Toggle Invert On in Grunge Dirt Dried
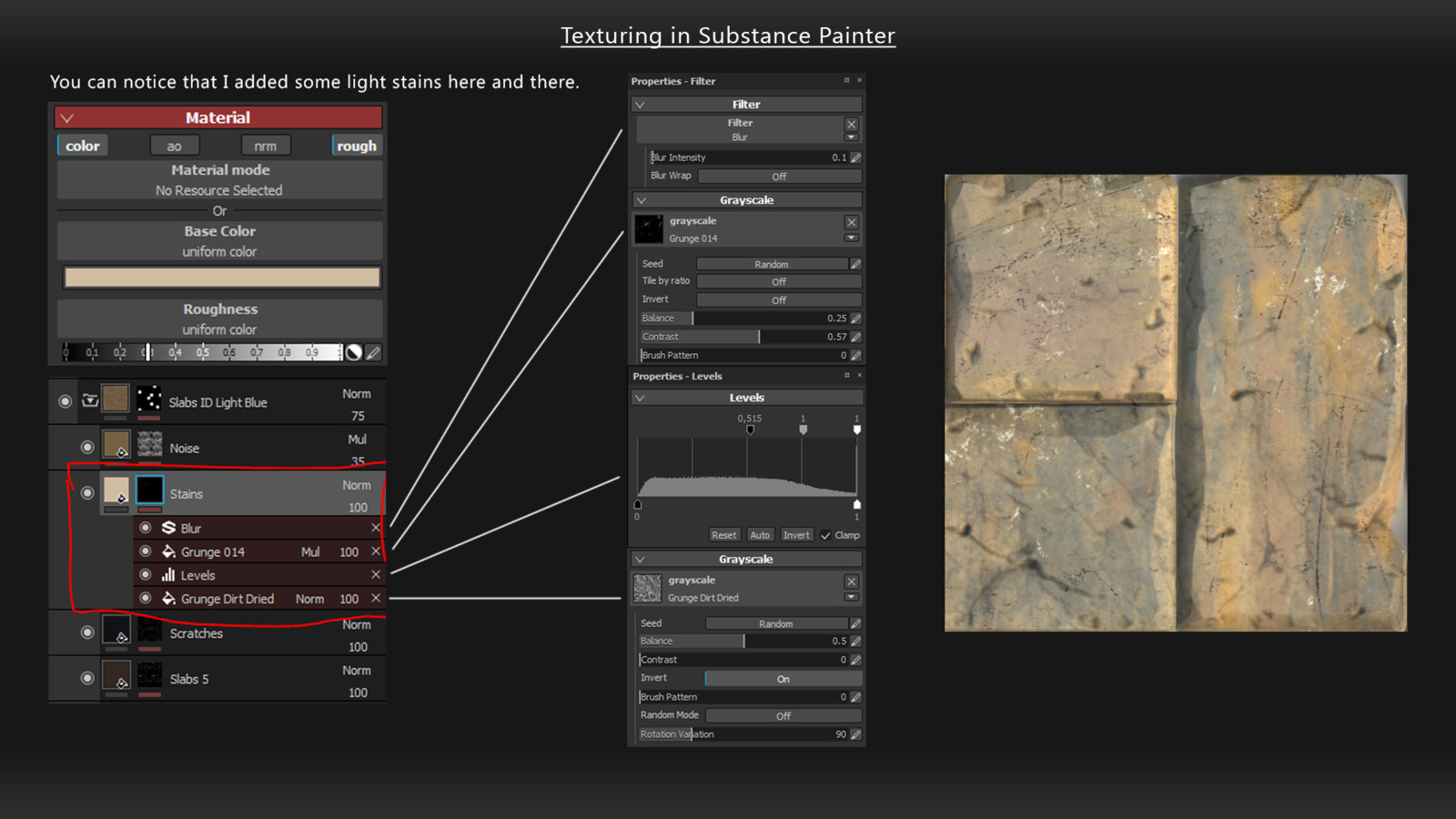Viewport: 1456px width, 819px height. (783, 679)
